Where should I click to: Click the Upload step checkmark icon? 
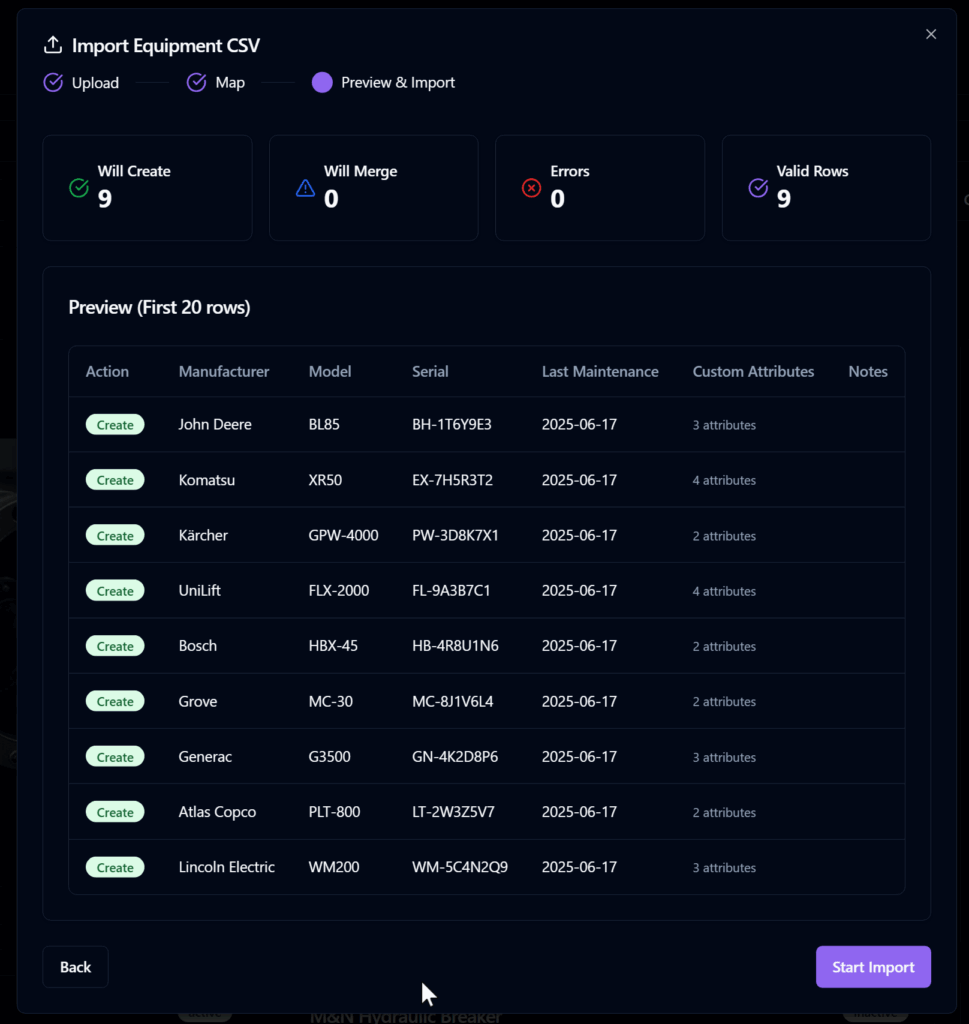click(x=53, y=83)
